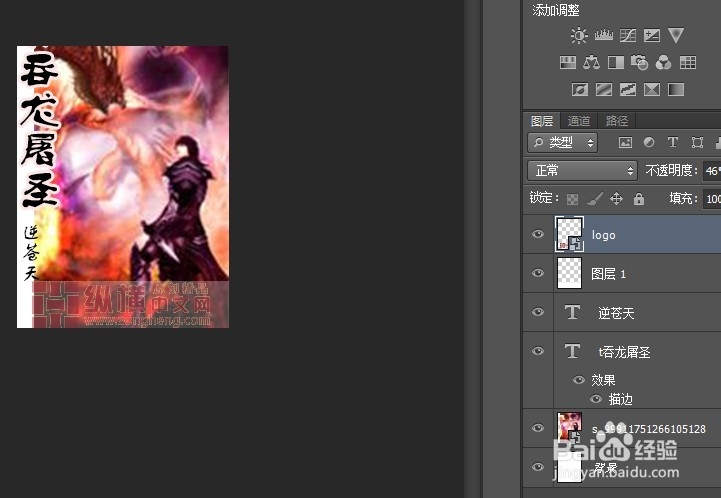
Task: Add a Threshold adjustment layer
Action: [x=628, y=89]
